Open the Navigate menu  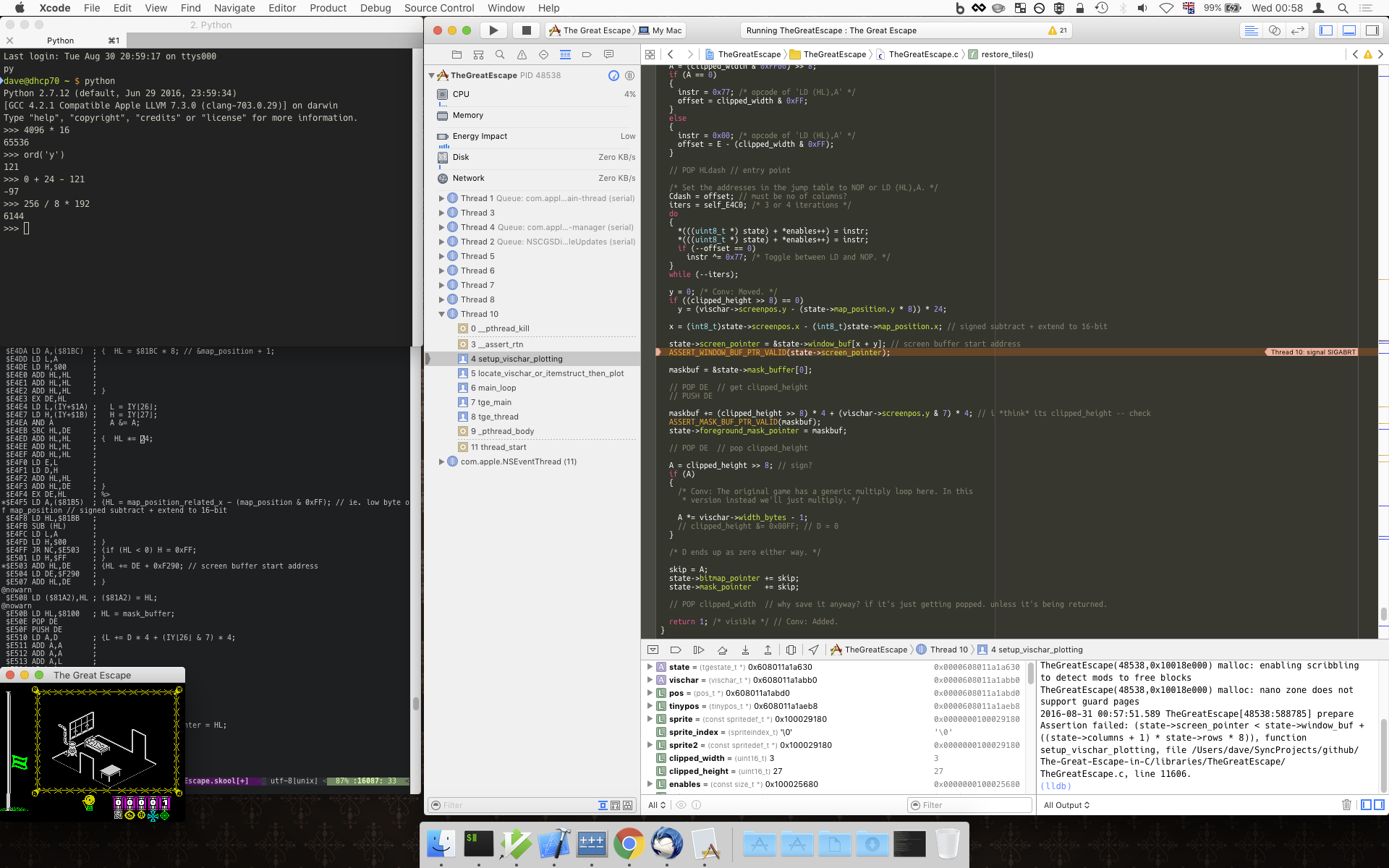tap(234, 8)
